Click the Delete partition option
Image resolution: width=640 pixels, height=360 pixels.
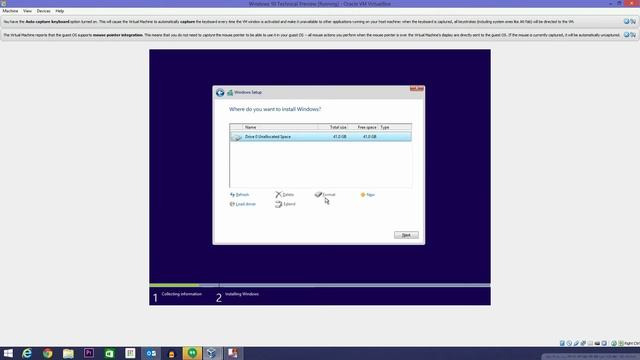click(x=284, y=195)
